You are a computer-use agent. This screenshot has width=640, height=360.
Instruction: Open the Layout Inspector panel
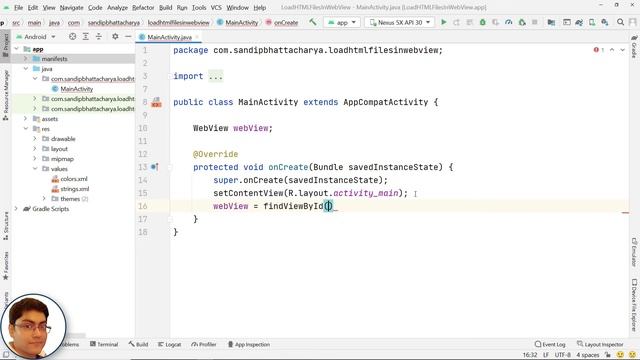600,344
